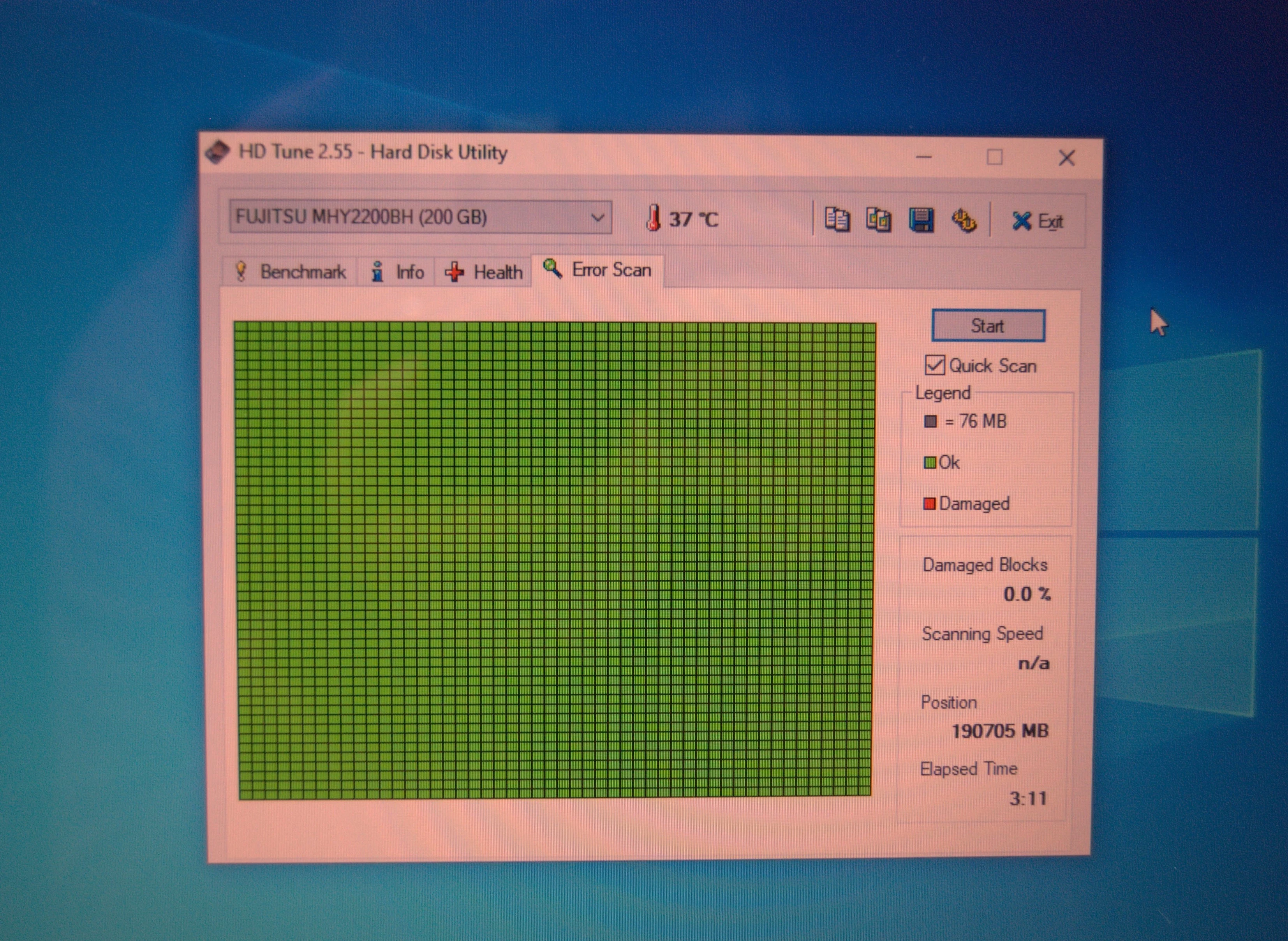Click the red Damaged legend swatch
The height and width of the screenshot is (941, 1288).
click(929, 504)
